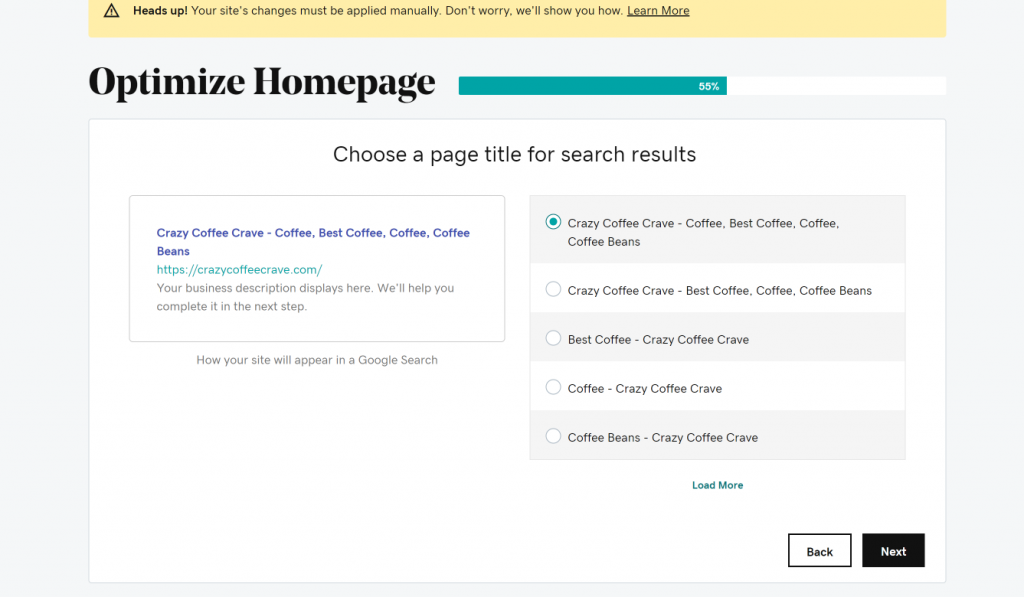This screenshot has height=597, width=1024.
Task: Open the Learn More link
Action: click(658, 10)
